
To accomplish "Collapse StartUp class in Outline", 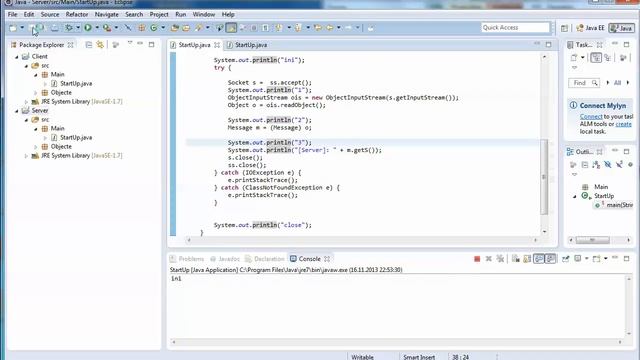I will [x=575, y=196].
